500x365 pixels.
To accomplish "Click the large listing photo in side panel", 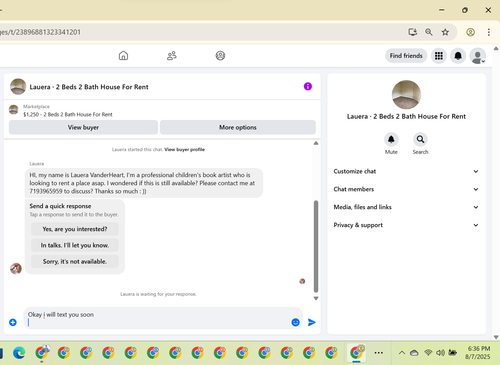I will pyautogui.click(x=406, y=95).
